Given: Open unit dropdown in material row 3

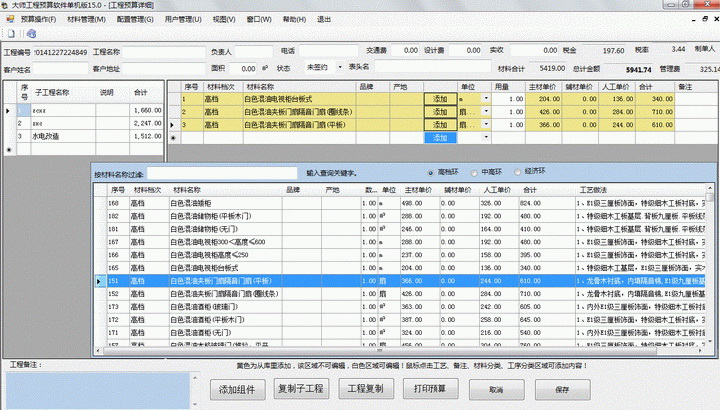Looking at the screenshot, I should [486, 124].
